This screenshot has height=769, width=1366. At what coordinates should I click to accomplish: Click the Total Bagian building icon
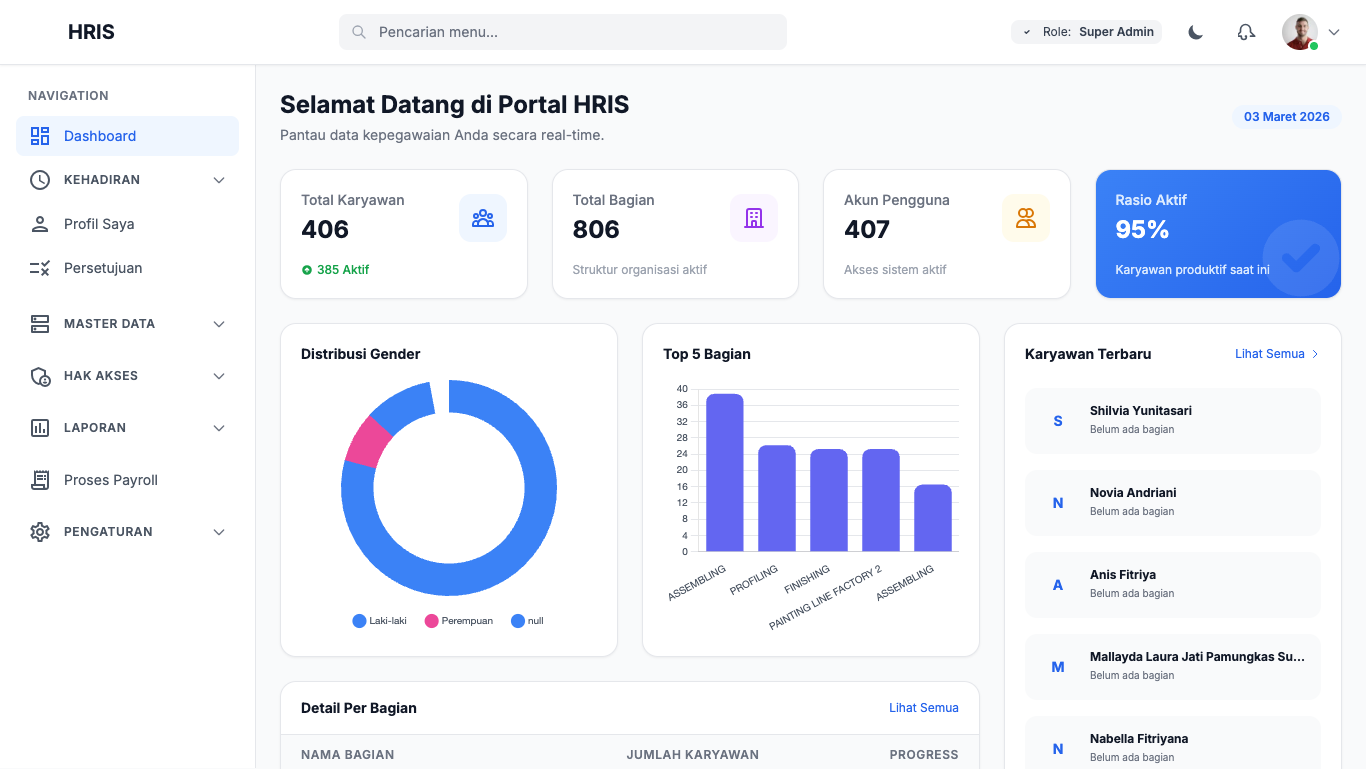[754, 218]
